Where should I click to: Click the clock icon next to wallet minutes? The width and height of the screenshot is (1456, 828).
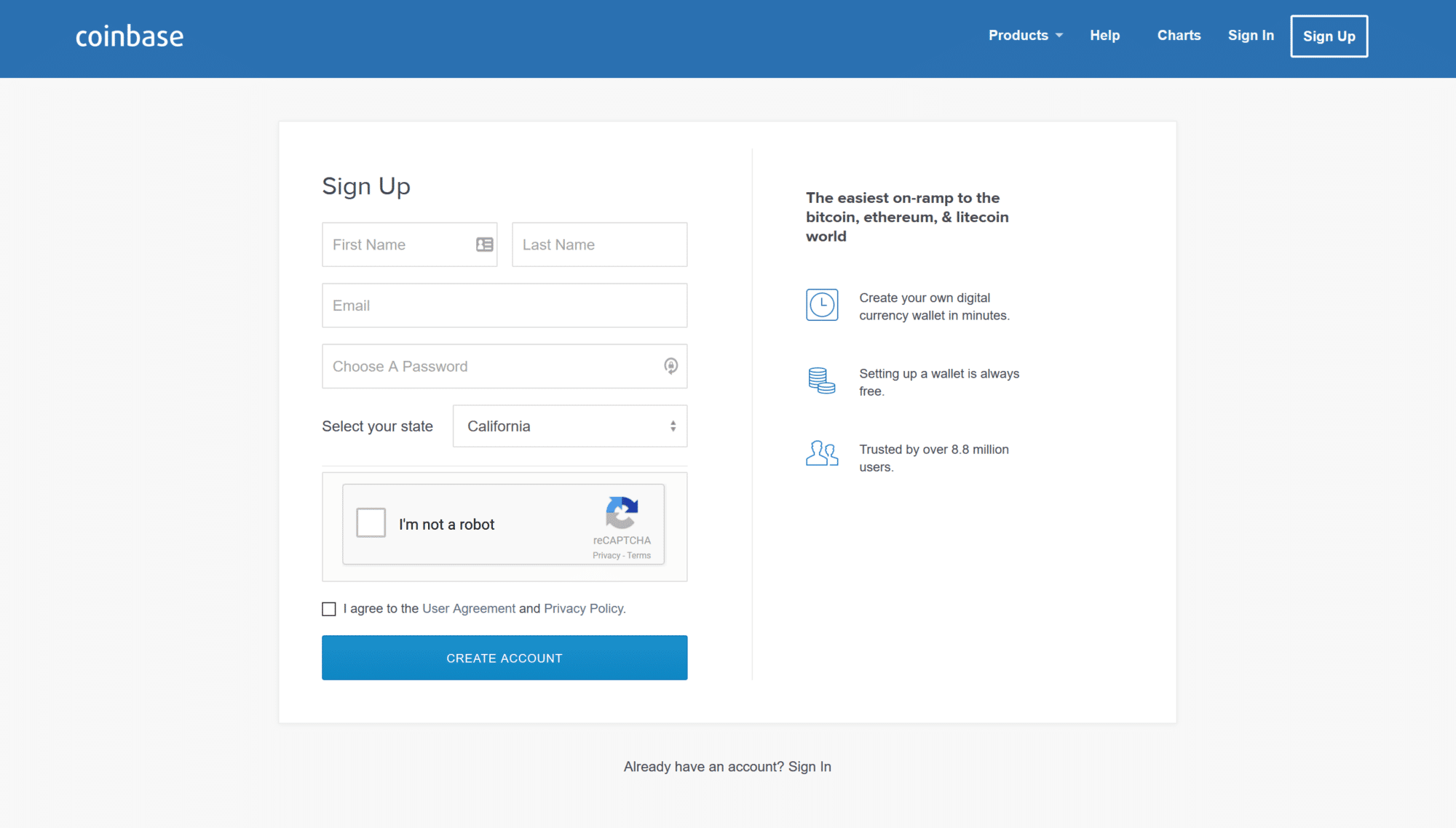[821, 305]
